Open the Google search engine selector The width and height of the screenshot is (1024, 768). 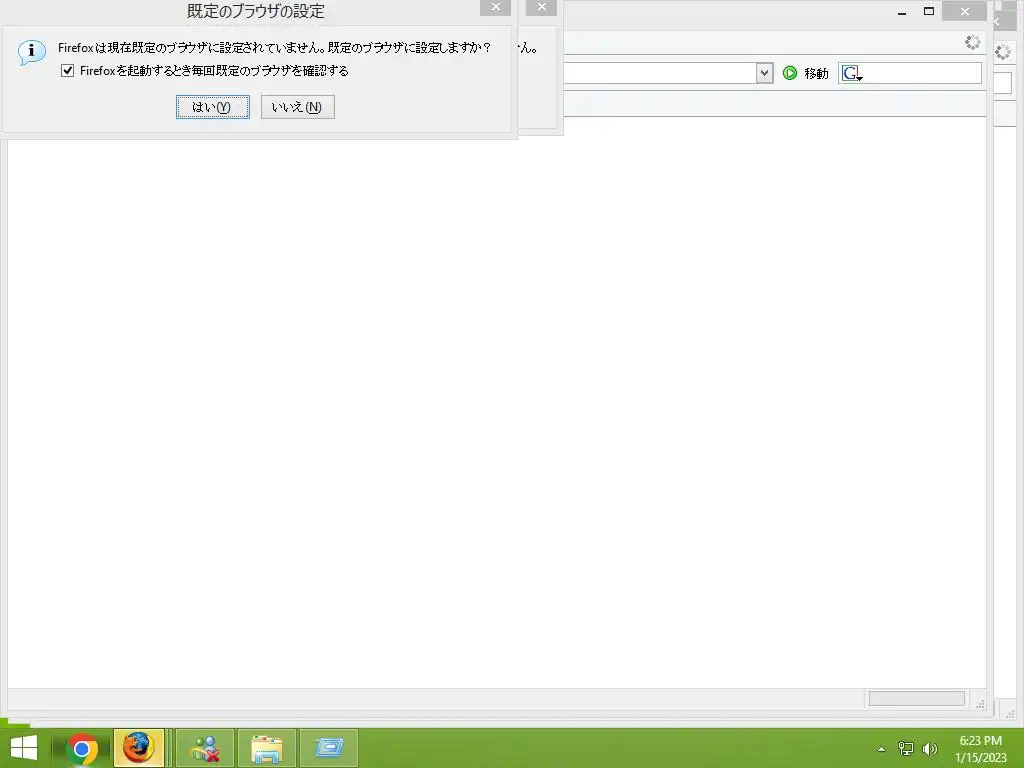(851, 73)
